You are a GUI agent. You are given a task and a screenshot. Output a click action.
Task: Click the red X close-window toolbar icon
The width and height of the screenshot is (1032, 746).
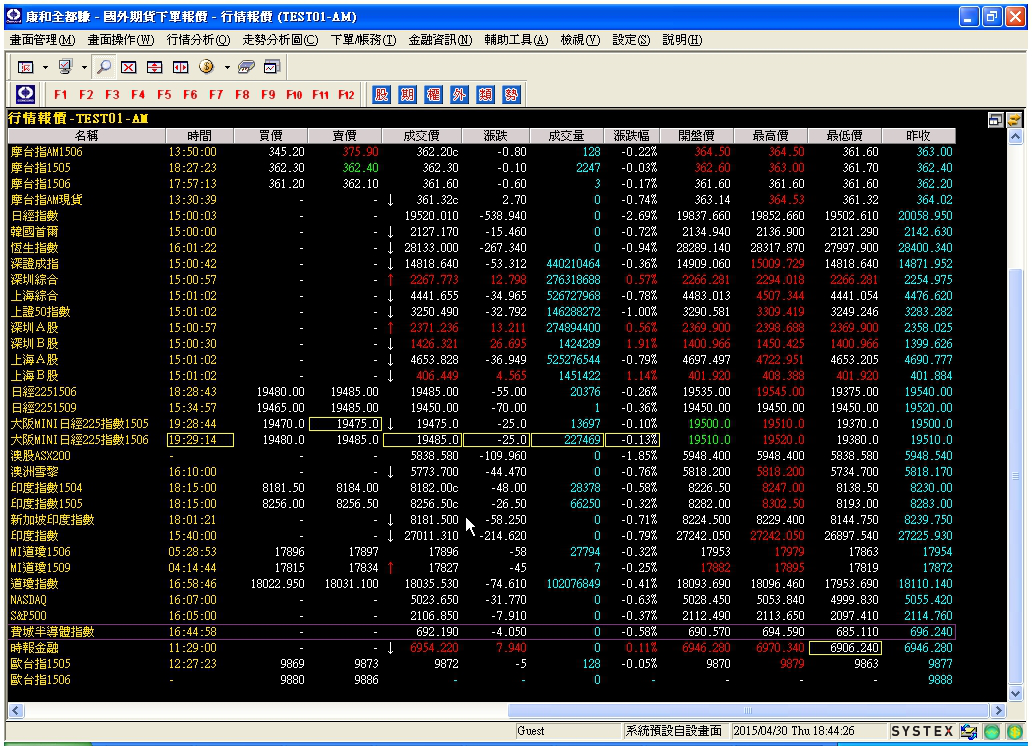[129, 67]
